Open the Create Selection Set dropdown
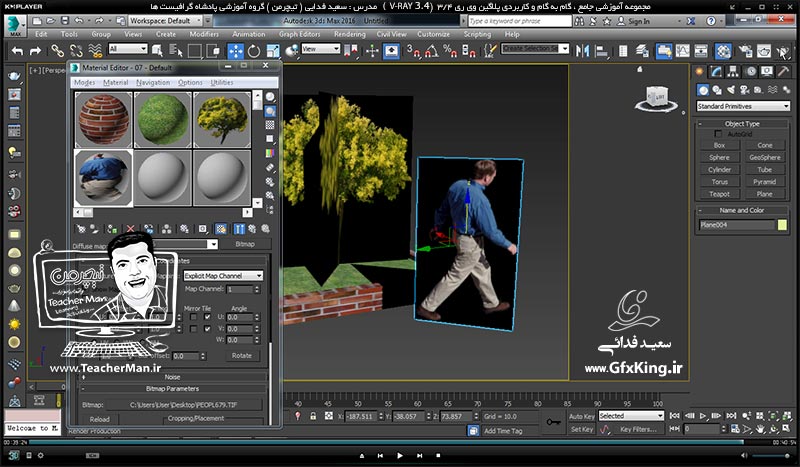This screenshot has height=467, width=800. click(x=535, y=48)
